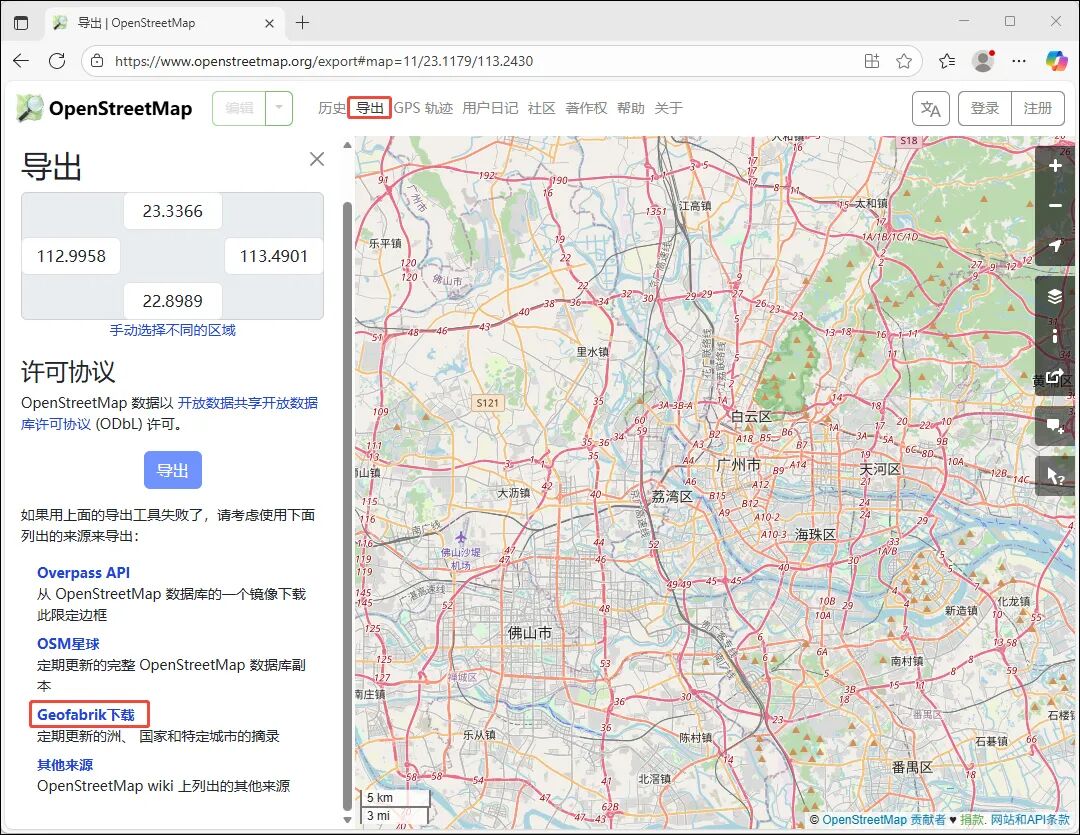This screenshot has width=1080, height=835.
Task: Close the 导出 sidebar panel
Action: (x=317, y=159)
